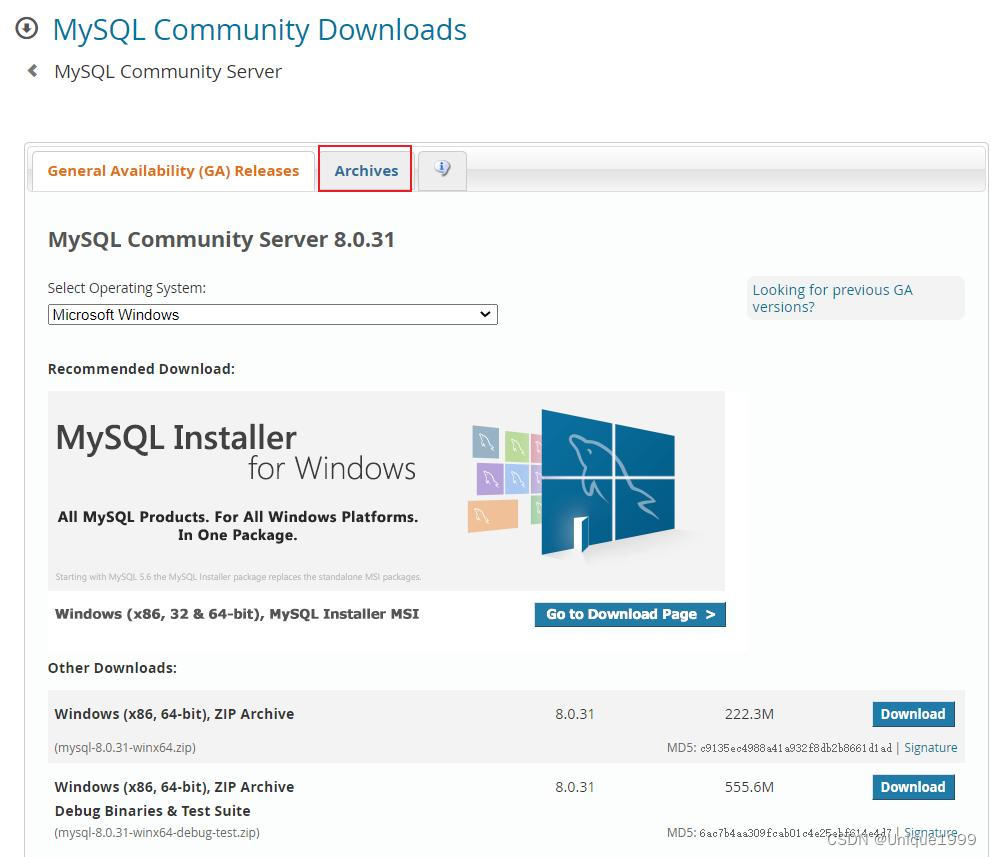Image resolution: width=991 pixels, height=857 pixels.
Task: Click the MD5 checksum c9135ec4988a41a932f8db2b8661d1ad
Action: (x=796, y=748)
